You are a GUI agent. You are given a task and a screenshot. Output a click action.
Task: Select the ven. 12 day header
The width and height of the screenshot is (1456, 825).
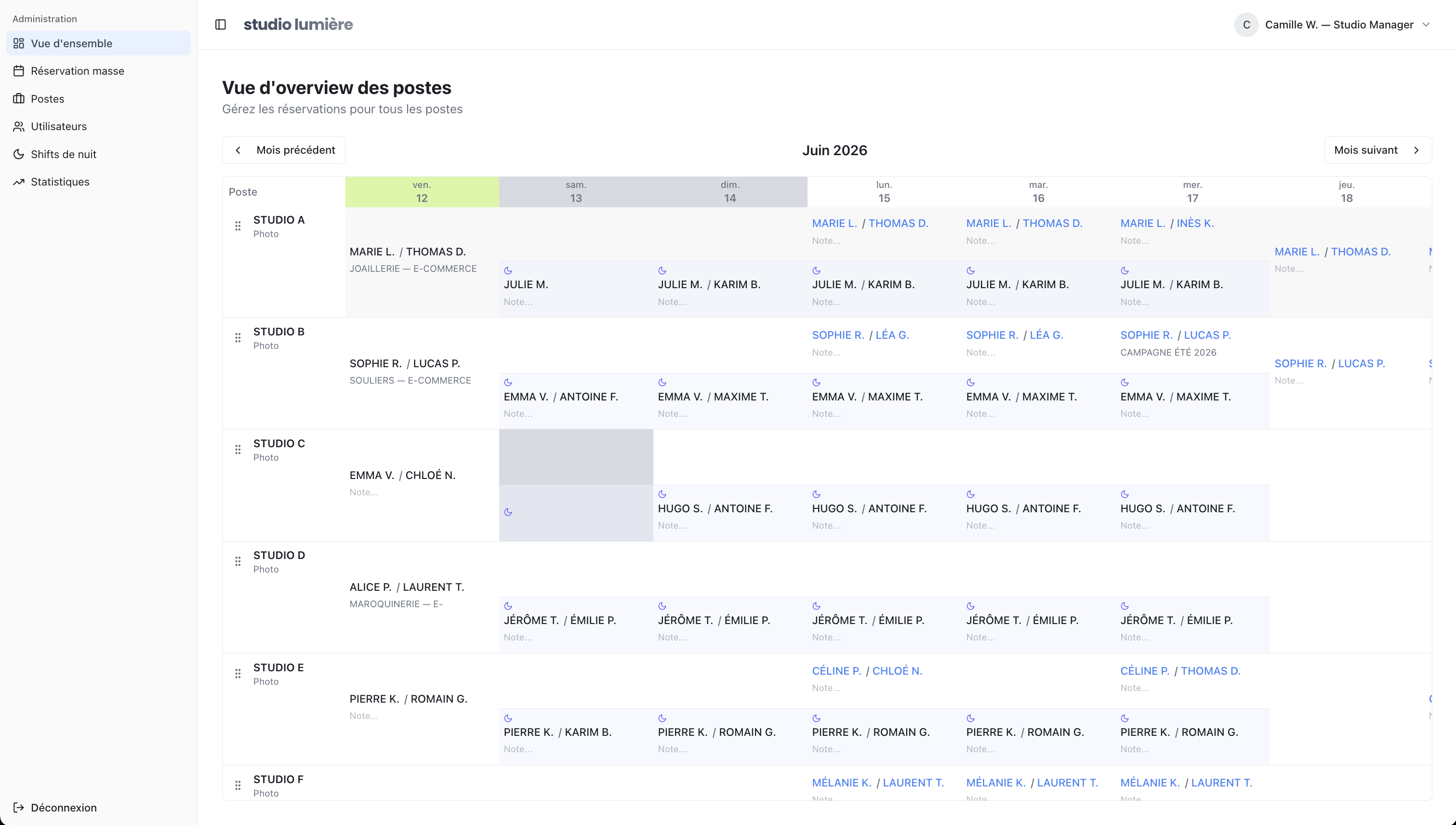click(422, 192)
